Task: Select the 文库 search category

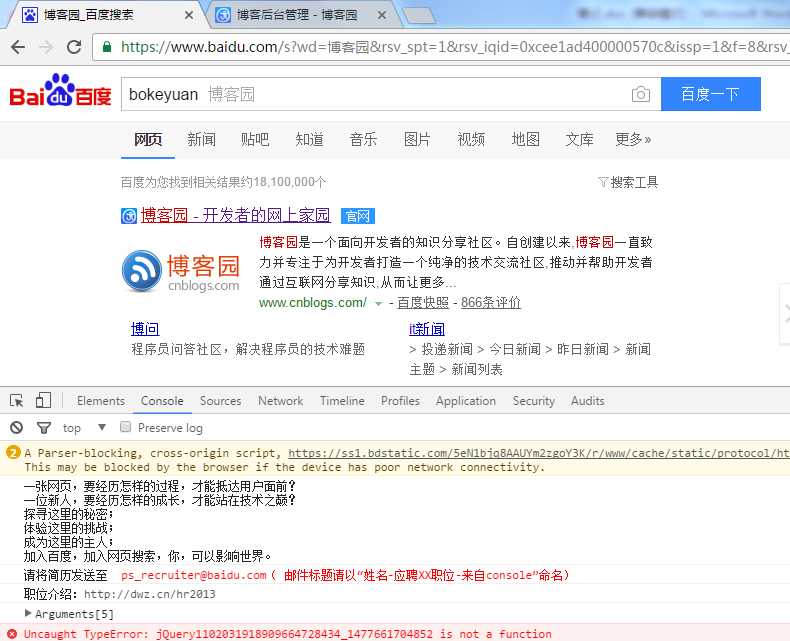Action: [579, 139]
